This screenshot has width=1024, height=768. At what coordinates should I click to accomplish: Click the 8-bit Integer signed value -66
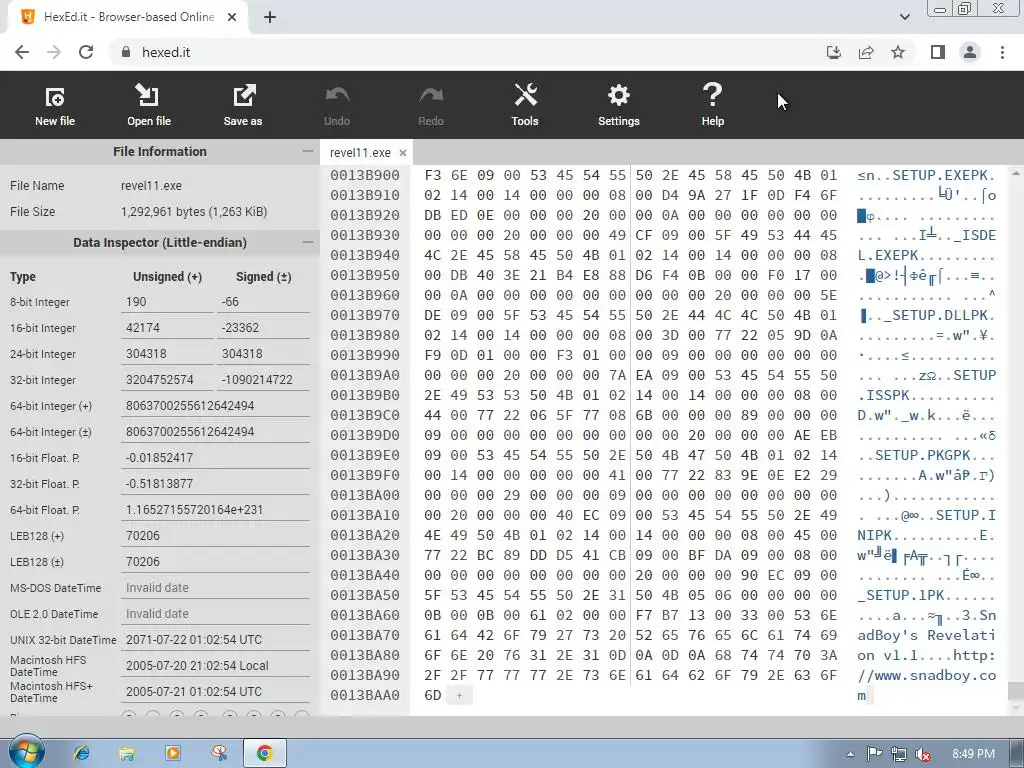coord(263,302)
